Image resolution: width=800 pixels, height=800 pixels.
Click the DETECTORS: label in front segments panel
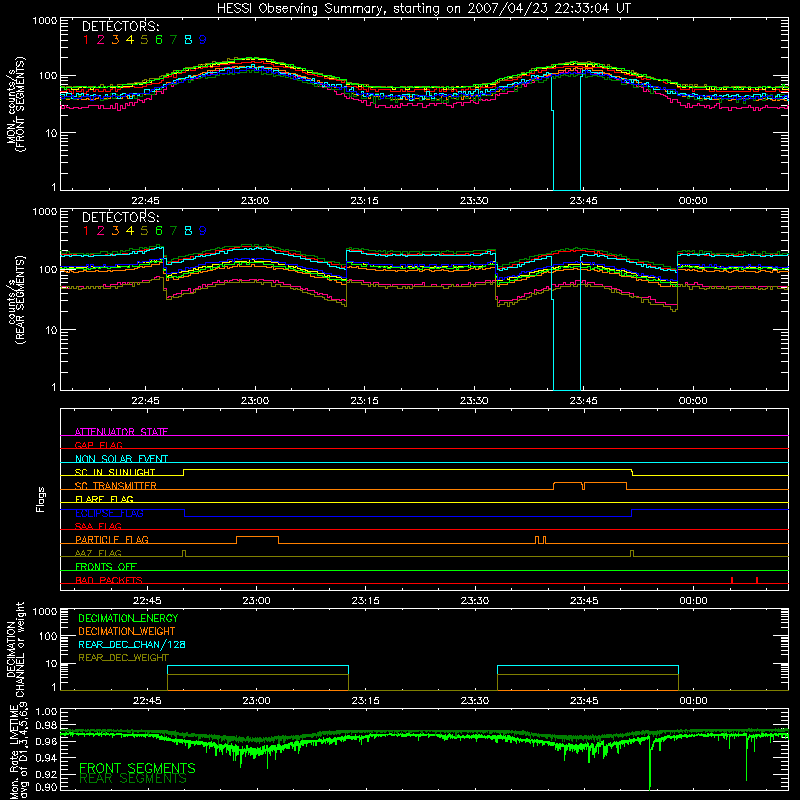121,27
